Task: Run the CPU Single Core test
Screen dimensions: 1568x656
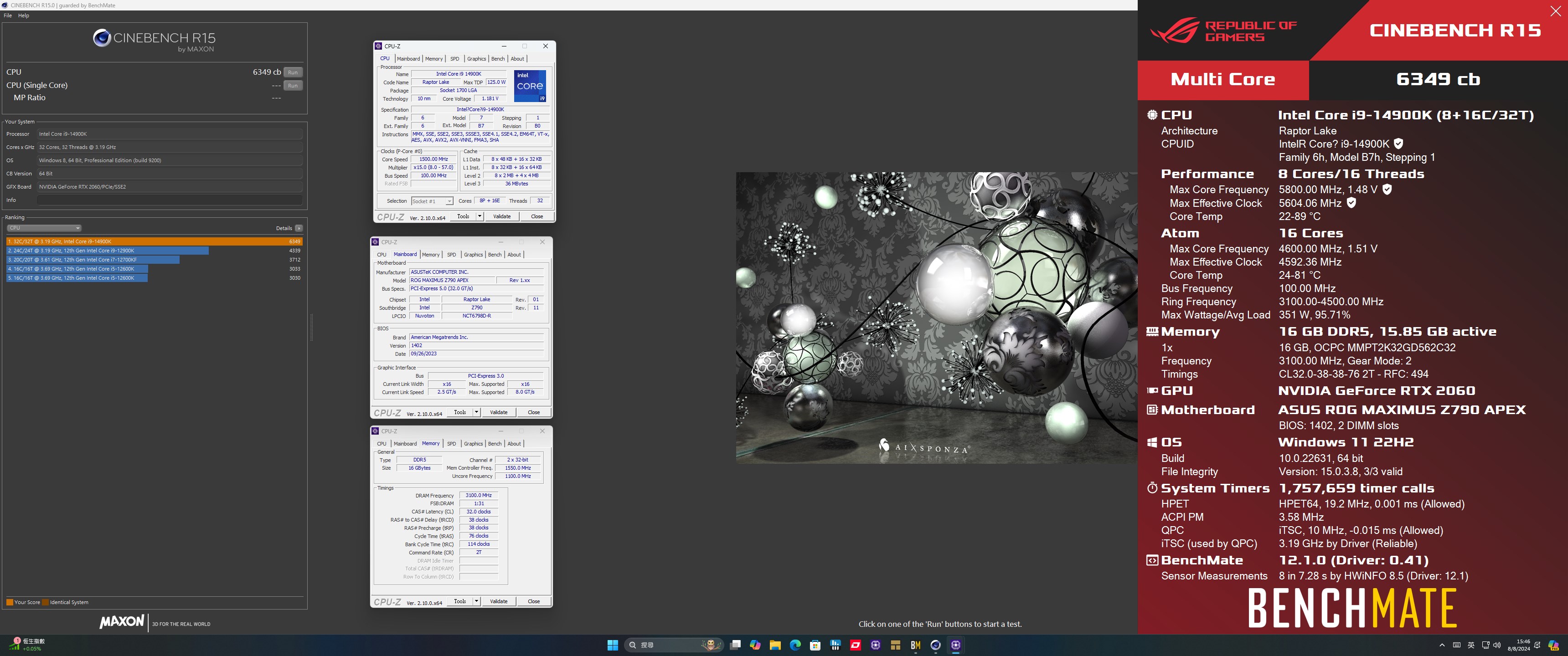Action: click(x=293, y=85)
